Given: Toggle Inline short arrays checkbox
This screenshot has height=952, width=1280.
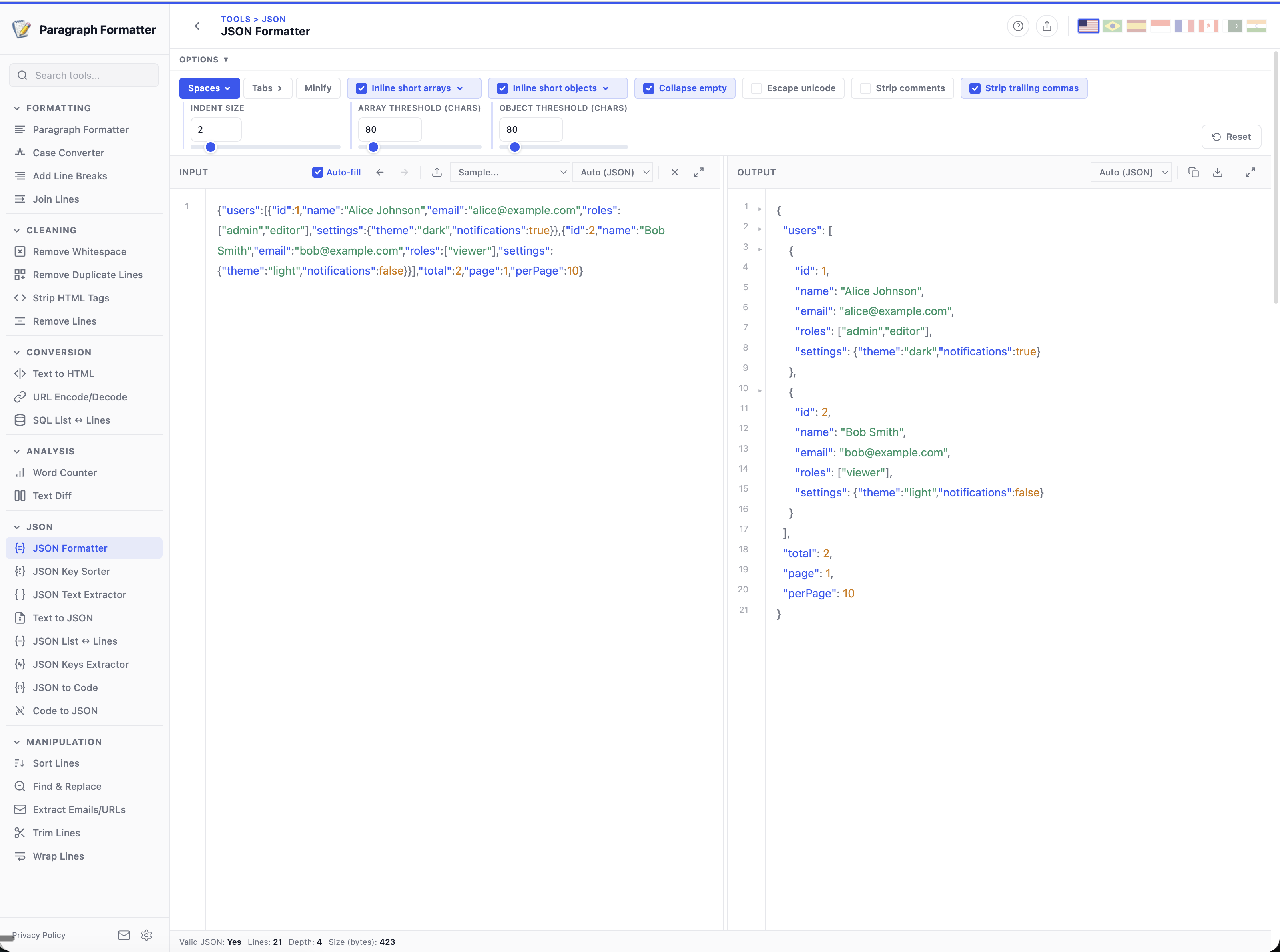Looking at the screenshot, I should point(362,88).
